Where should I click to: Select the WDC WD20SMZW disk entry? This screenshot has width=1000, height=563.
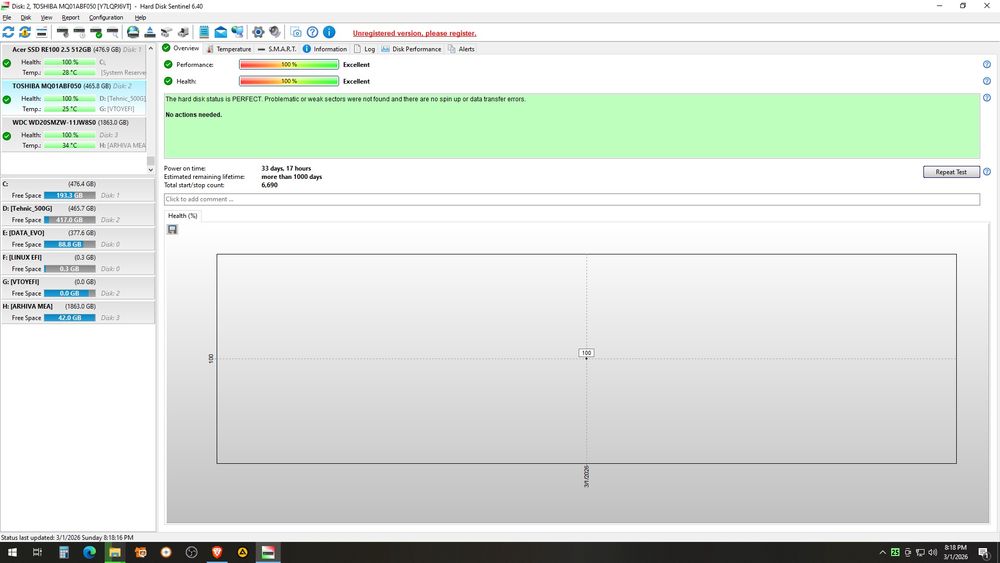(x=74, y=133)
